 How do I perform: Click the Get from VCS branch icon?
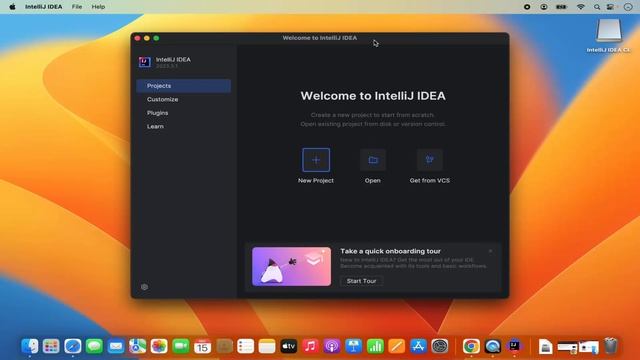click(x=429, y=160)
